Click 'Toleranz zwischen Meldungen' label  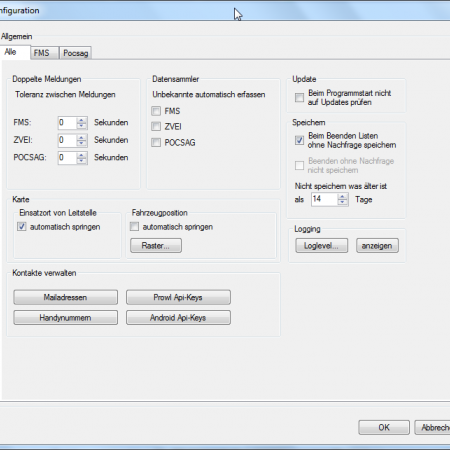(65, 95)
